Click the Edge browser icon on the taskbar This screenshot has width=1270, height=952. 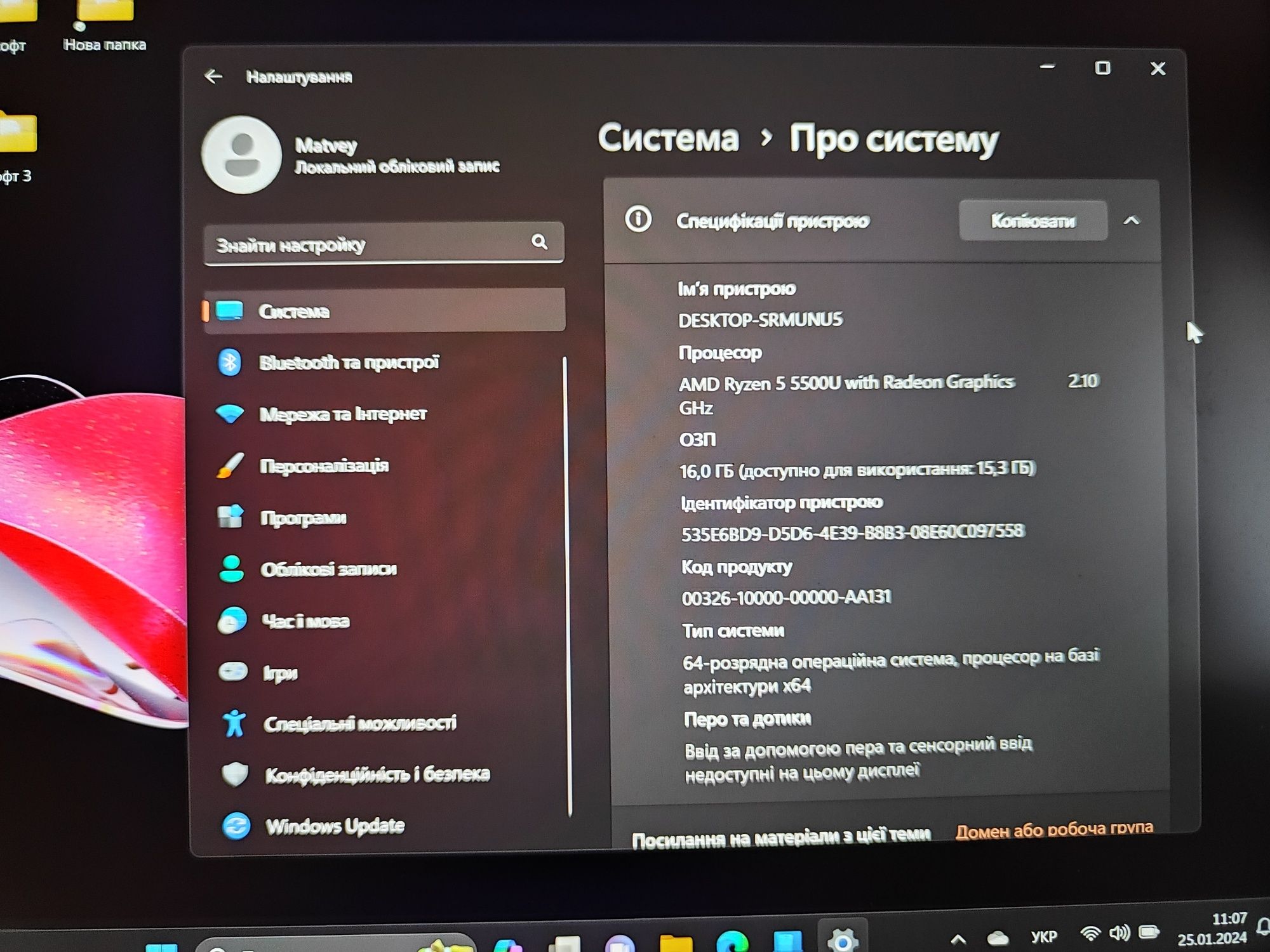(732, 942)
